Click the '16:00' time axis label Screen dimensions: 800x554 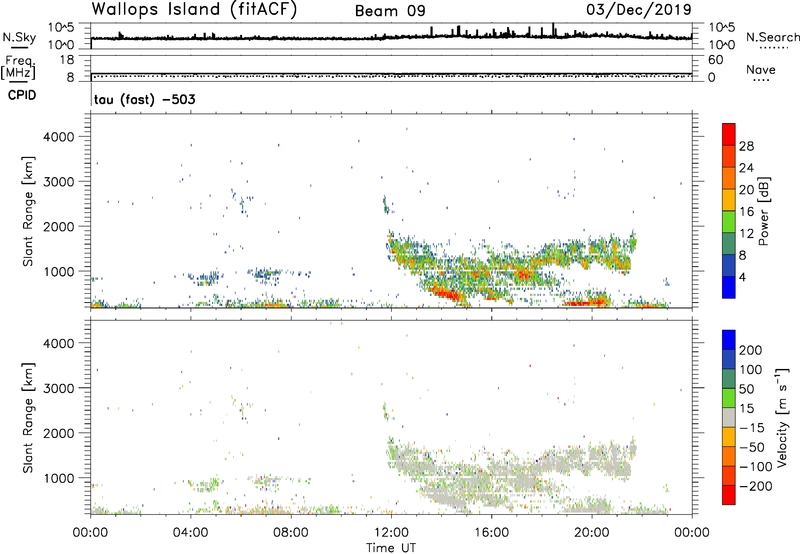point(491,533)
